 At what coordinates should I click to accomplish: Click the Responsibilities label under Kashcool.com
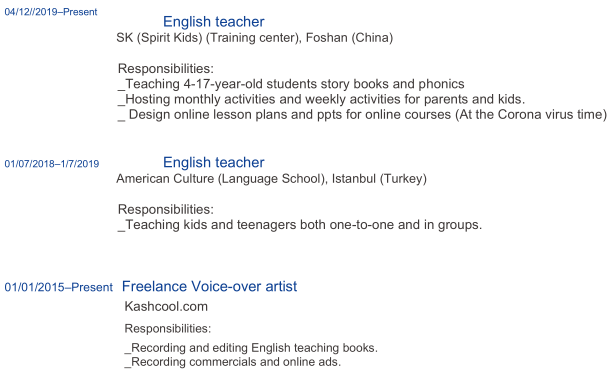168,328
